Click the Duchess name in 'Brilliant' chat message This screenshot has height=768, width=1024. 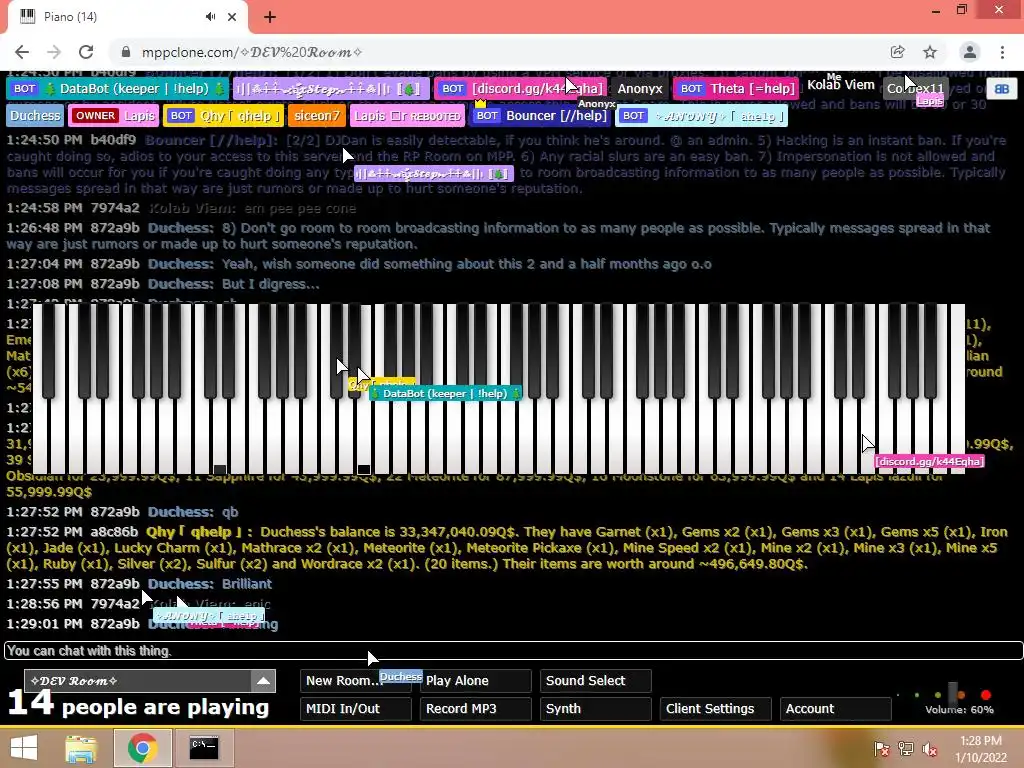point(180,584)
